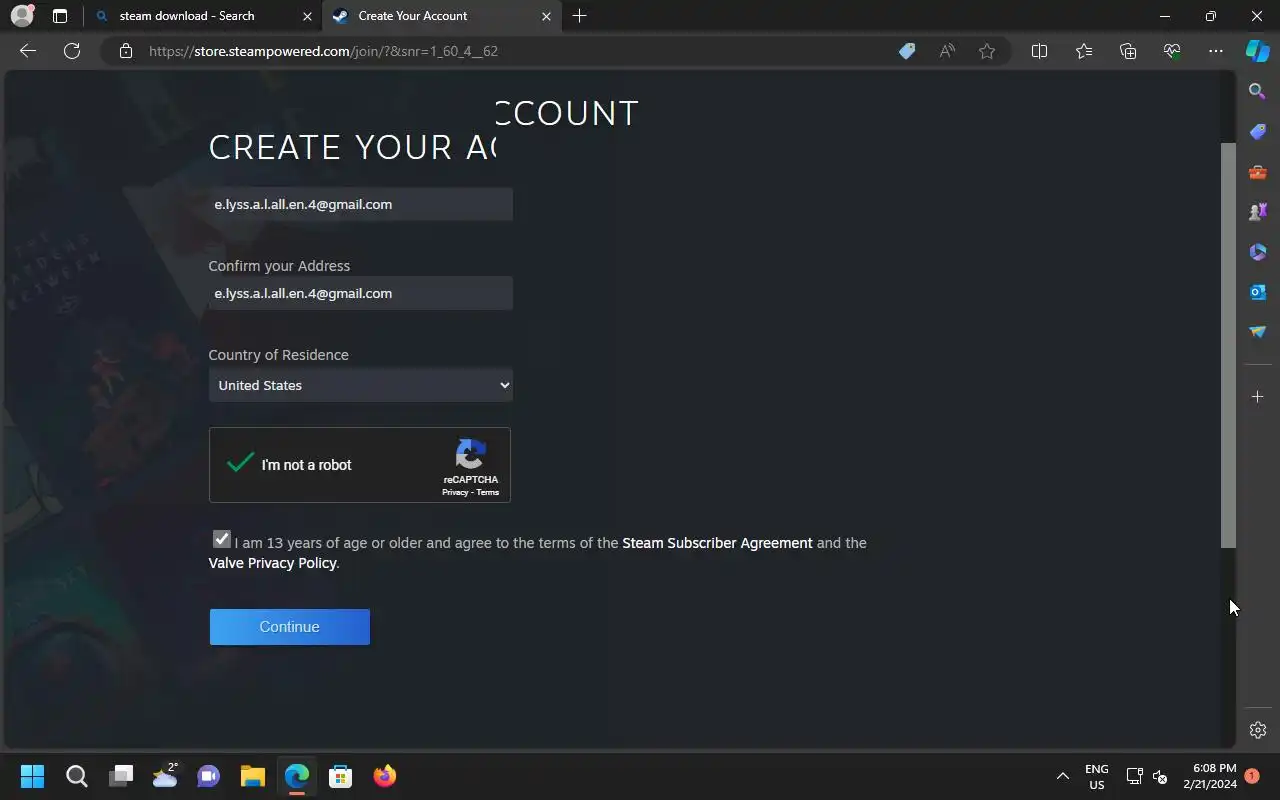This screenshot has height=800, width=1280.
Task: Open the reCAPTCHA Privacy link
Action: (x=455, y=493)
